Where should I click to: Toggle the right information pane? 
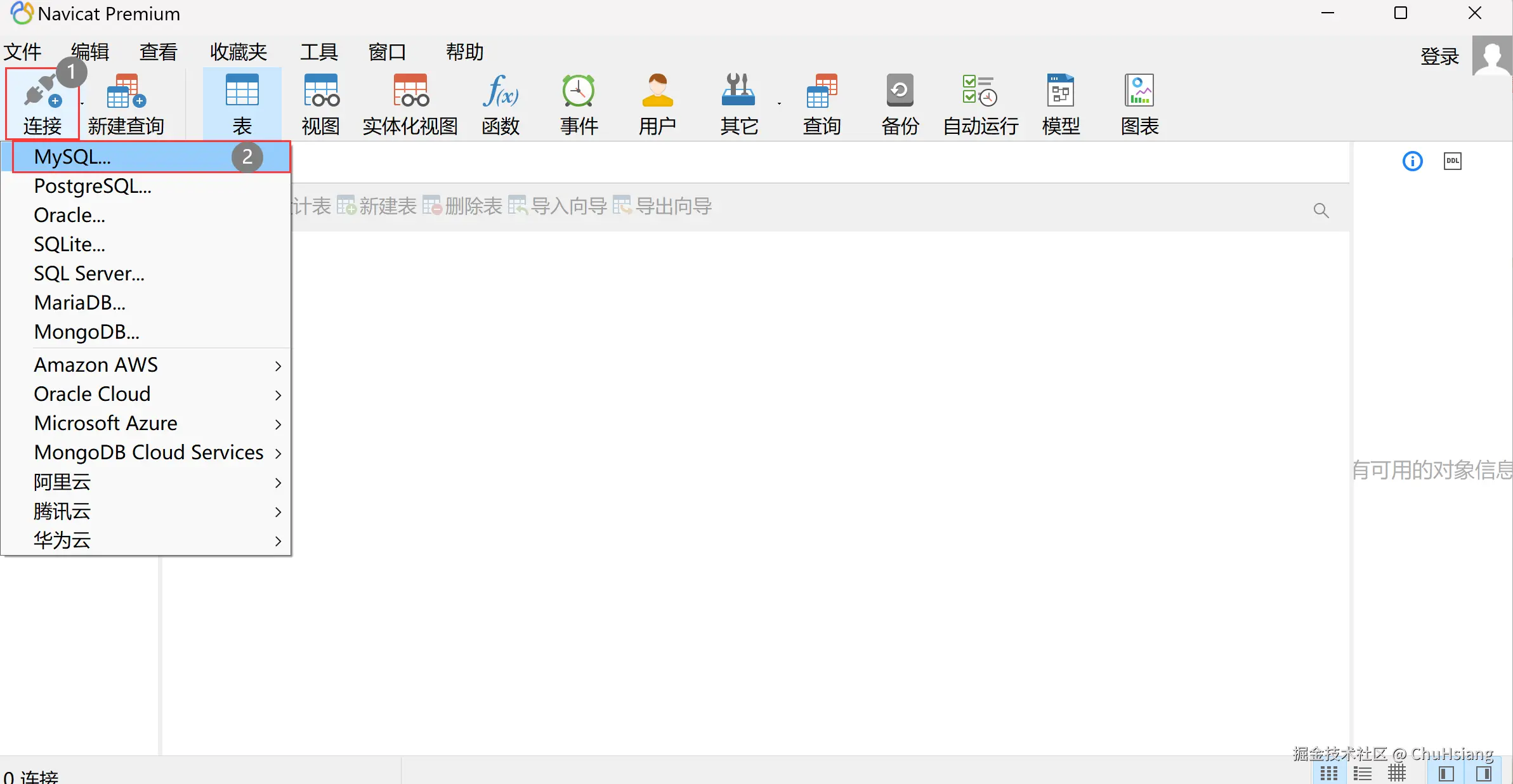point(1483,773)
